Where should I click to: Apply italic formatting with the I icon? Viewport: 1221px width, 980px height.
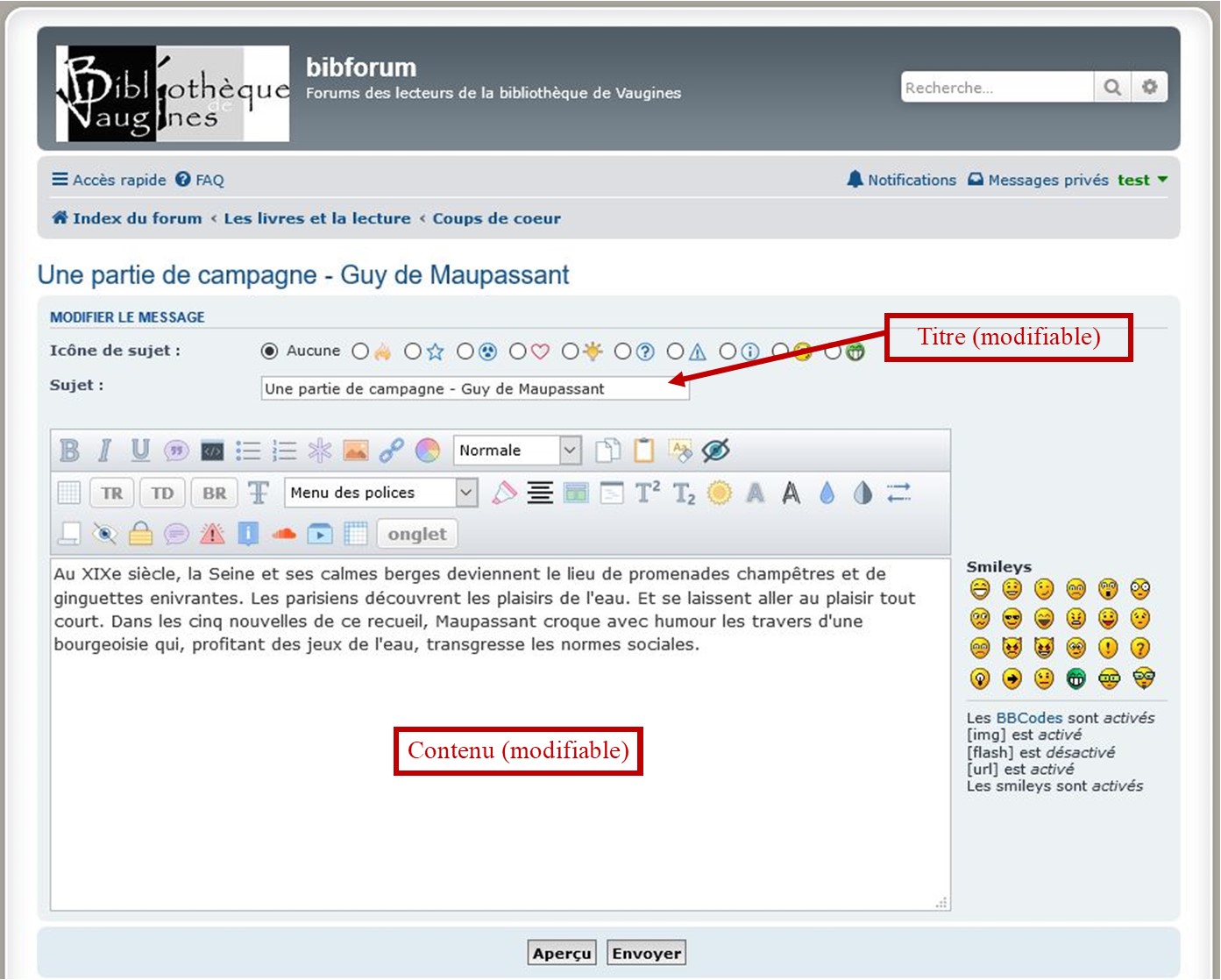coord(104,451)
